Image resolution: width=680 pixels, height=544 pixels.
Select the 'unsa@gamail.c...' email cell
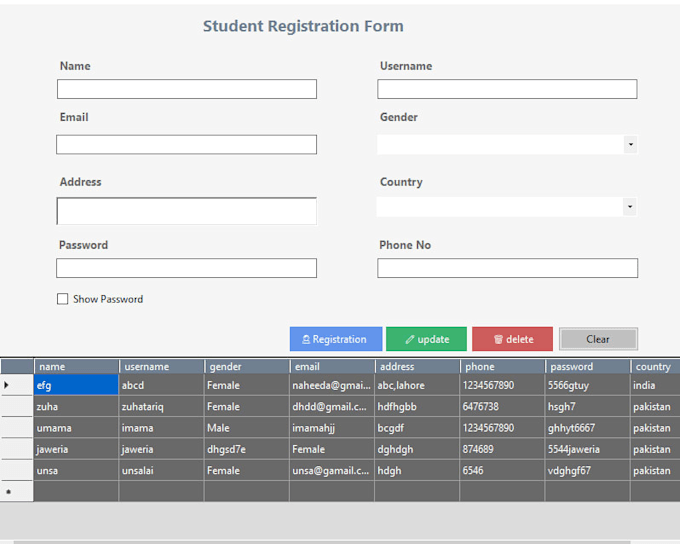coord(332,470)
